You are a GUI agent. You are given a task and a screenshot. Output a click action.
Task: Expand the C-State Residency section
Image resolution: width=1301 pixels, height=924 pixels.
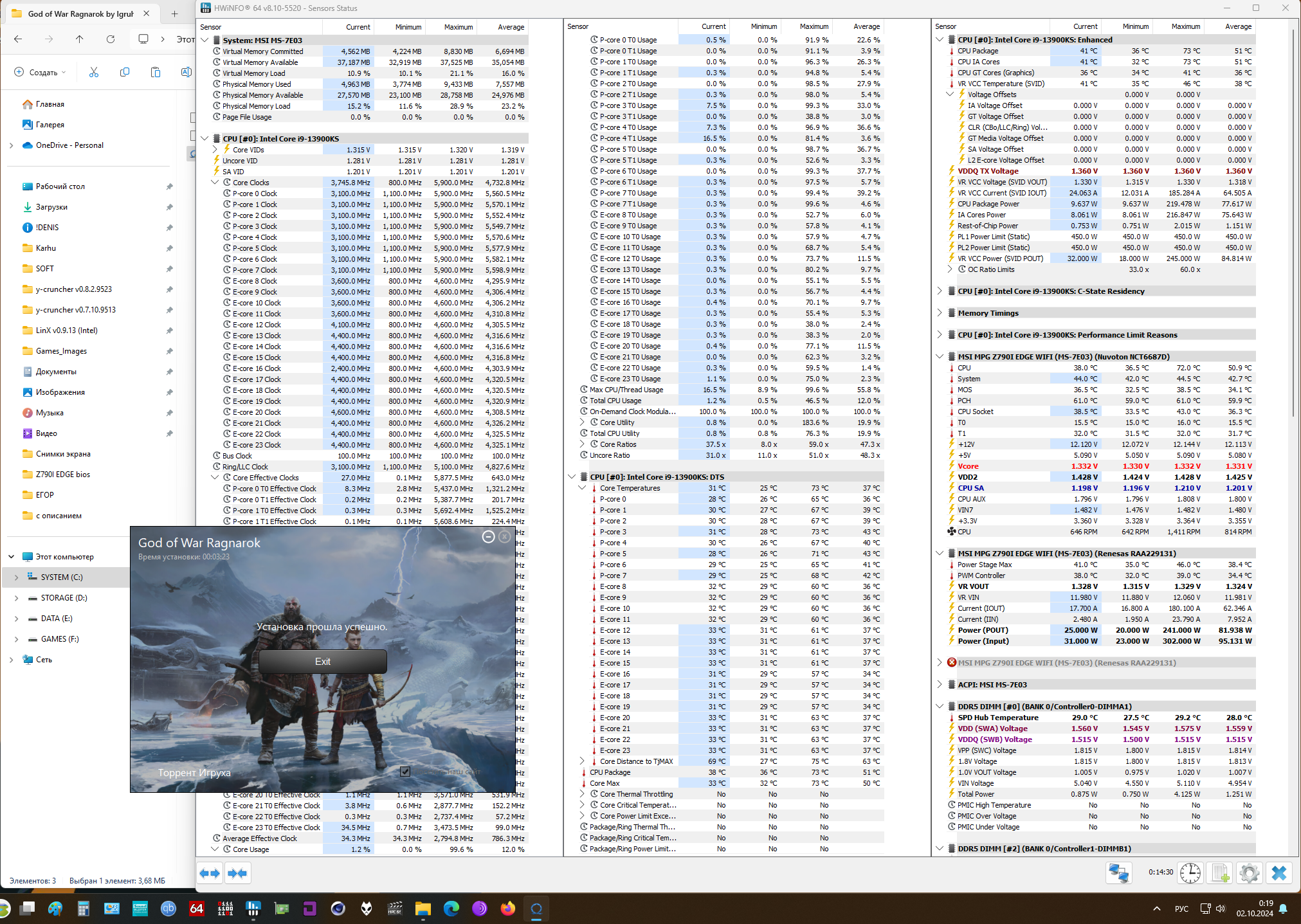[x=940, y=291]
